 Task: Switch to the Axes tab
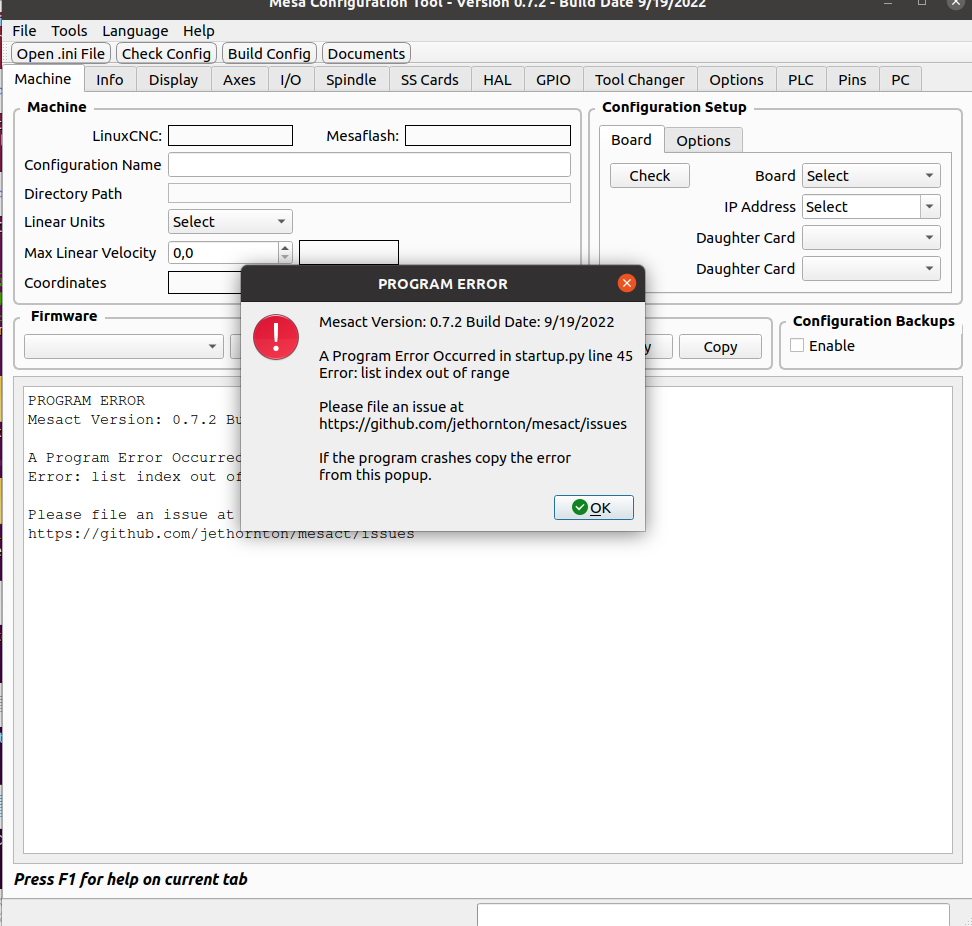pos(239,79)
